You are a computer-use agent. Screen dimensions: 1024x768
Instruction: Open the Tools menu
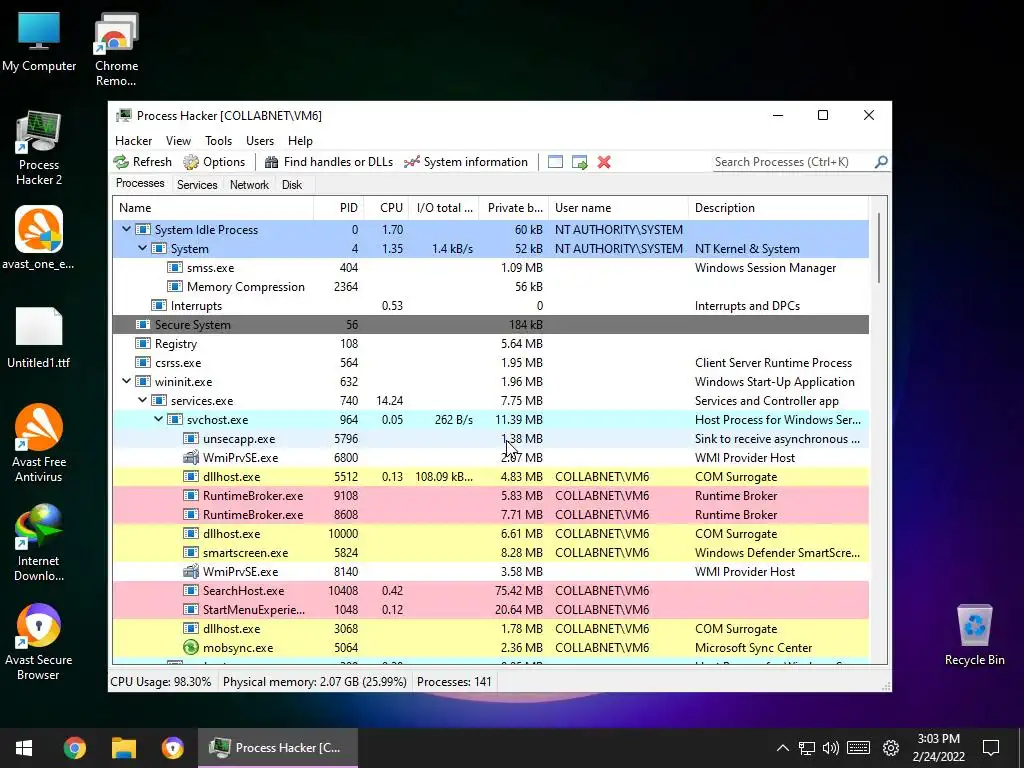(x=218, y=140)
